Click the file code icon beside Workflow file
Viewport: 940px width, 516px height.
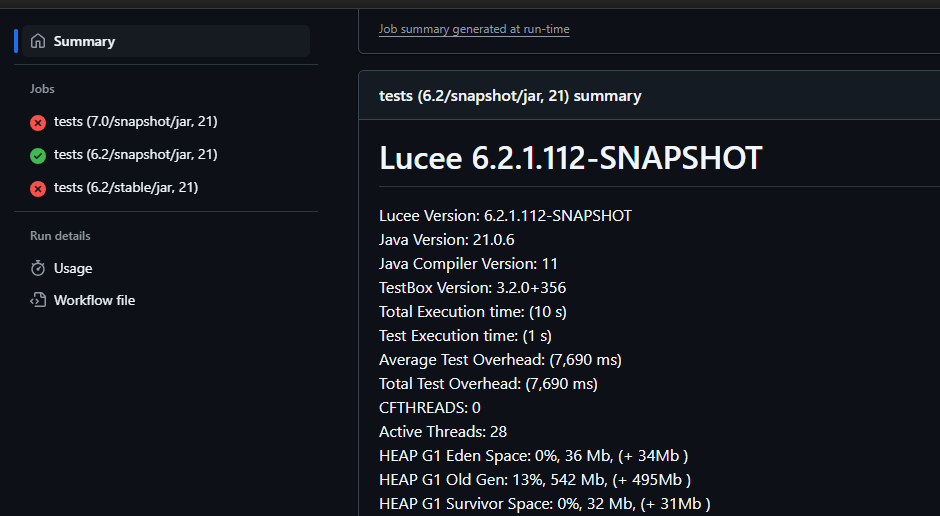(x=38, y=300)
